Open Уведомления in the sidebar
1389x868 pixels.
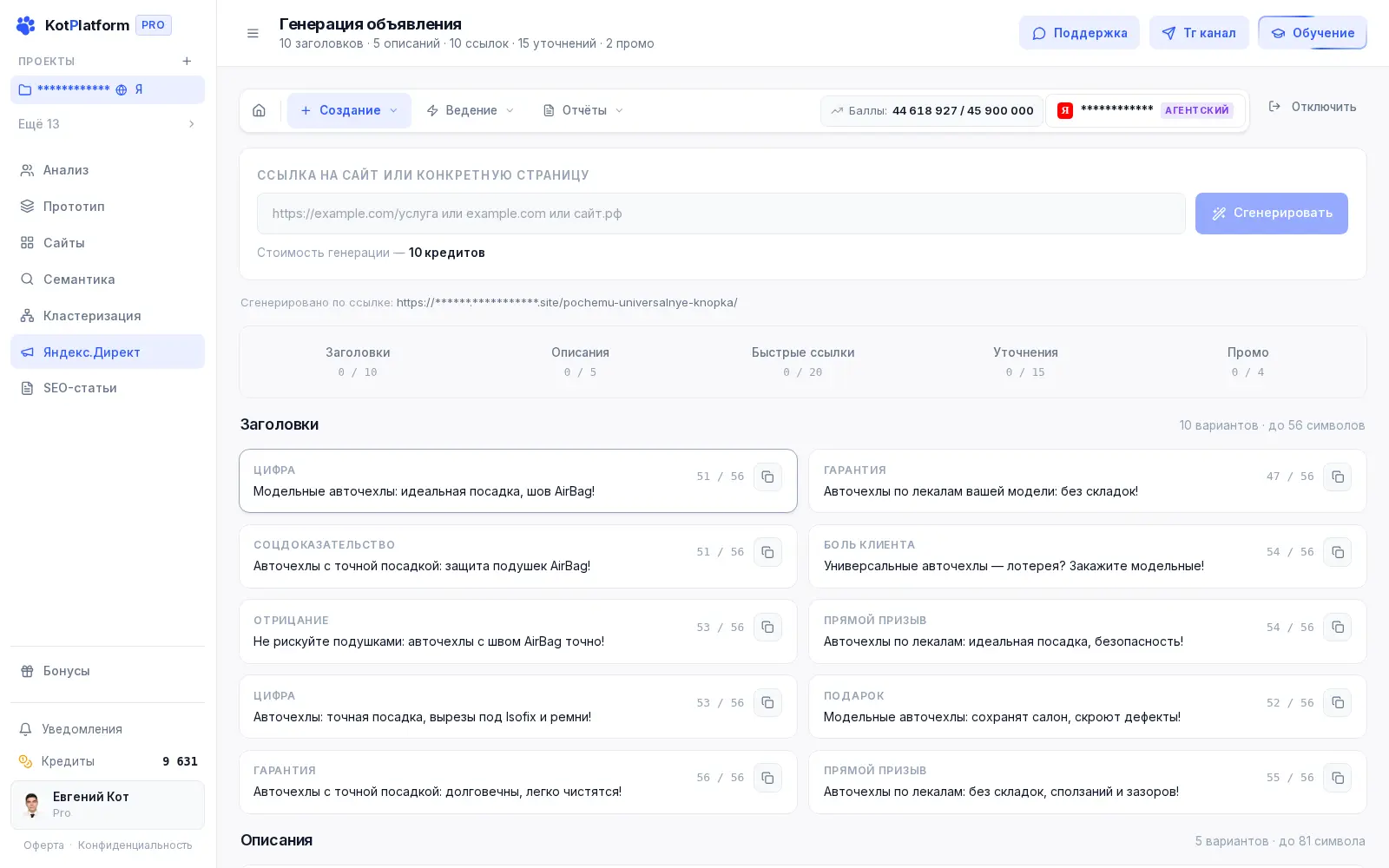pyautogui.click(x=108, y=729)
